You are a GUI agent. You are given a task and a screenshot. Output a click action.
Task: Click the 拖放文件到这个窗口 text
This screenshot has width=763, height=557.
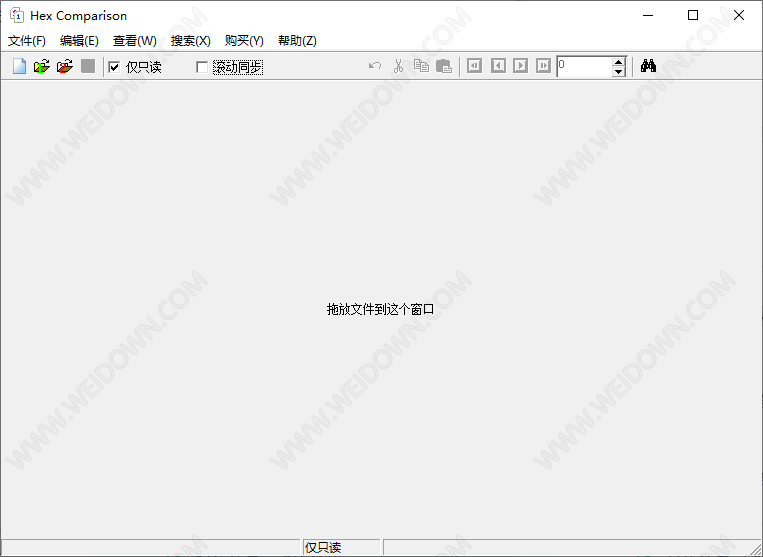point(381,309)
